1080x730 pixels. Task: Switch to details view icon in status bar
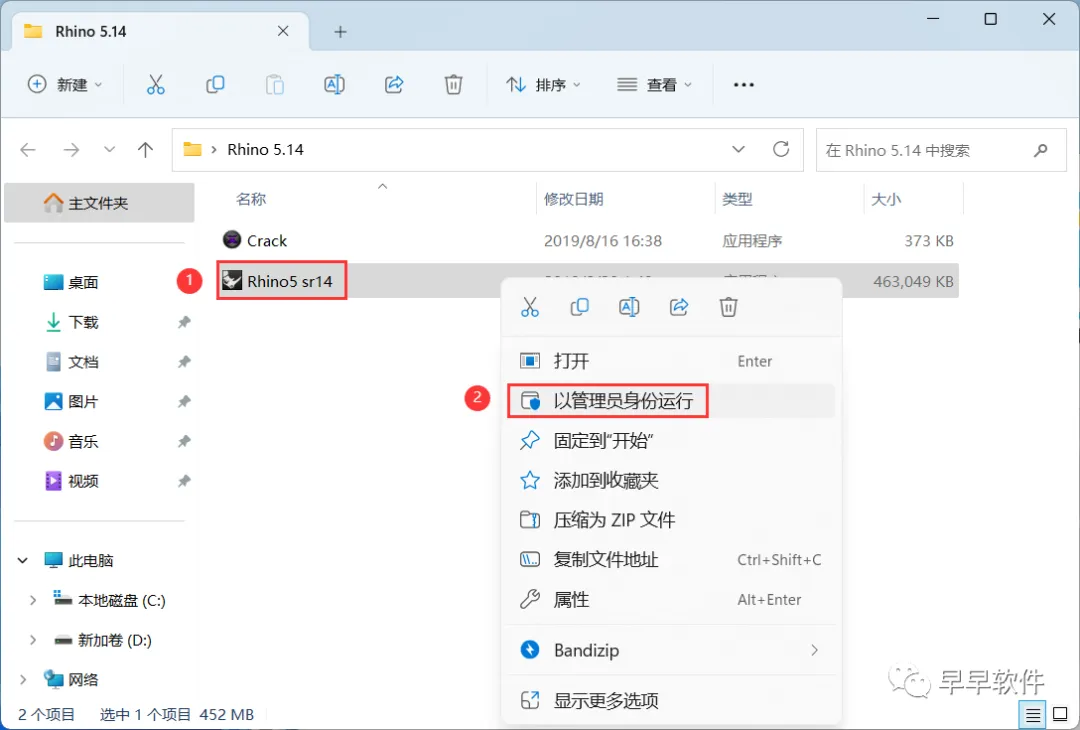(x=1032, y=715)
